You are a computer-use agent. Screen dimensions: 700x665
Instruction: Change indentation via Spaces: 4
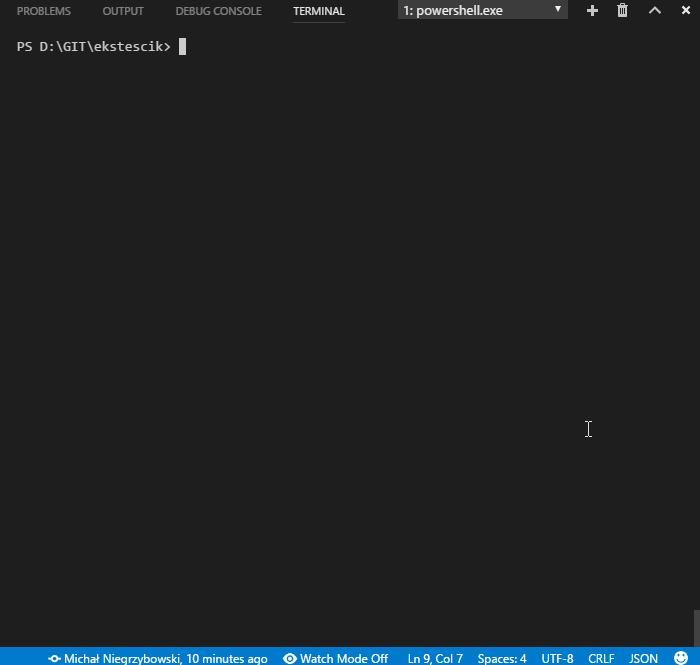click(502, 658)
